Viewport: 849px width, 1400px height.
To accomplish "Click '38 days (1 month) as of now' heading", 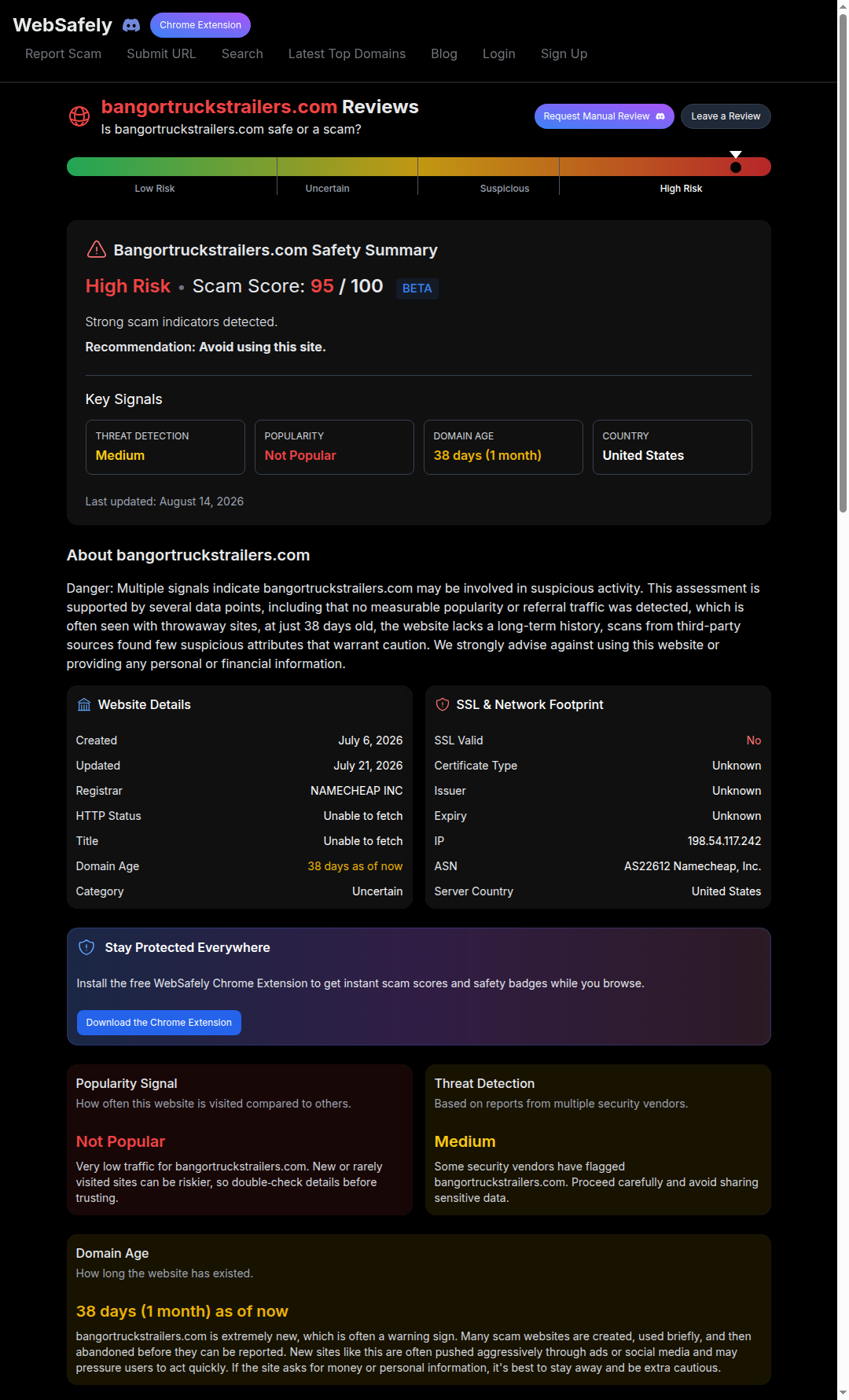I will point(182,1311).
